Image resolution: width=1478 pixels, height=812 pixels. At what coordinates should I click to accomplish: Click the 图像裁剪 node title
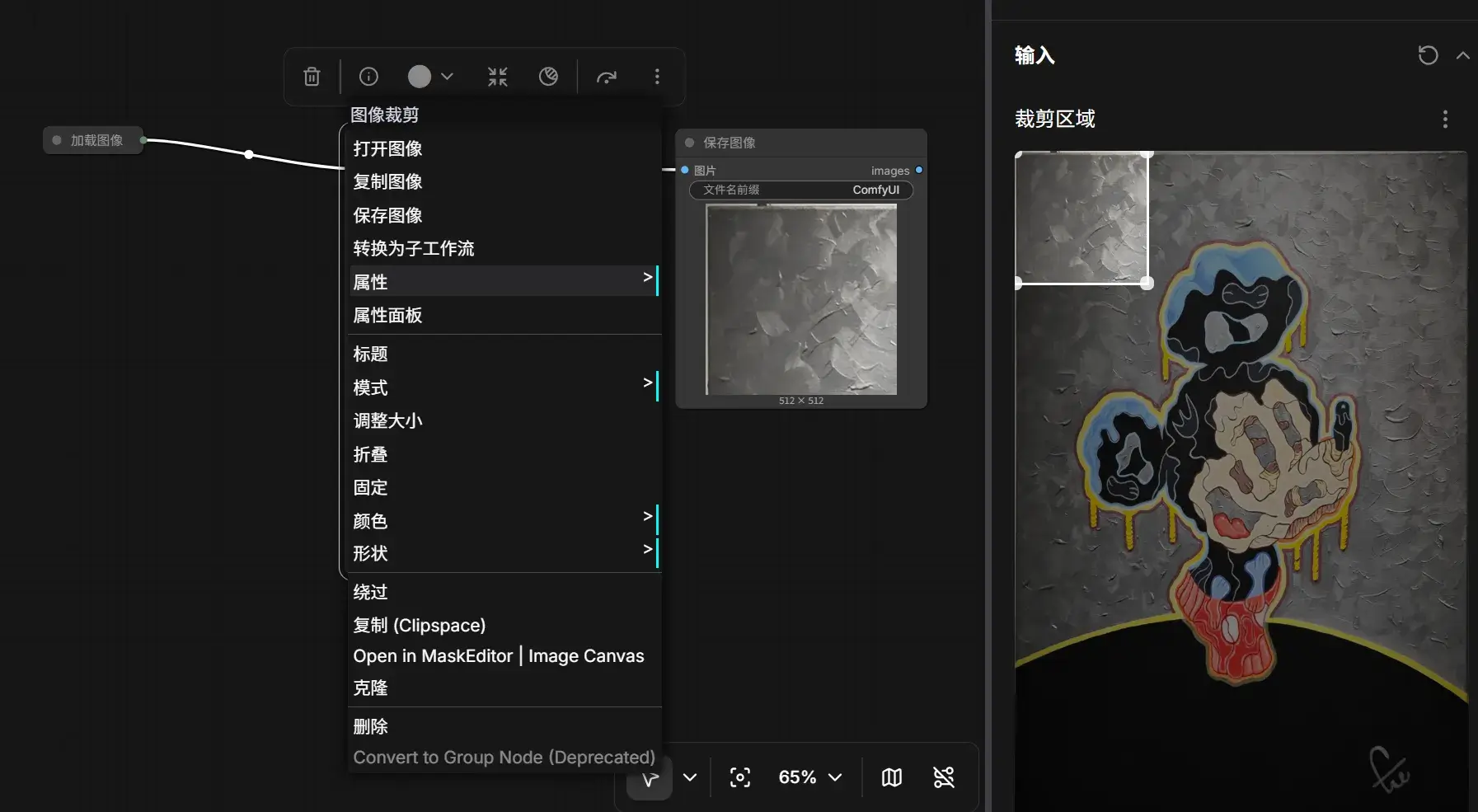click(385, 115)
